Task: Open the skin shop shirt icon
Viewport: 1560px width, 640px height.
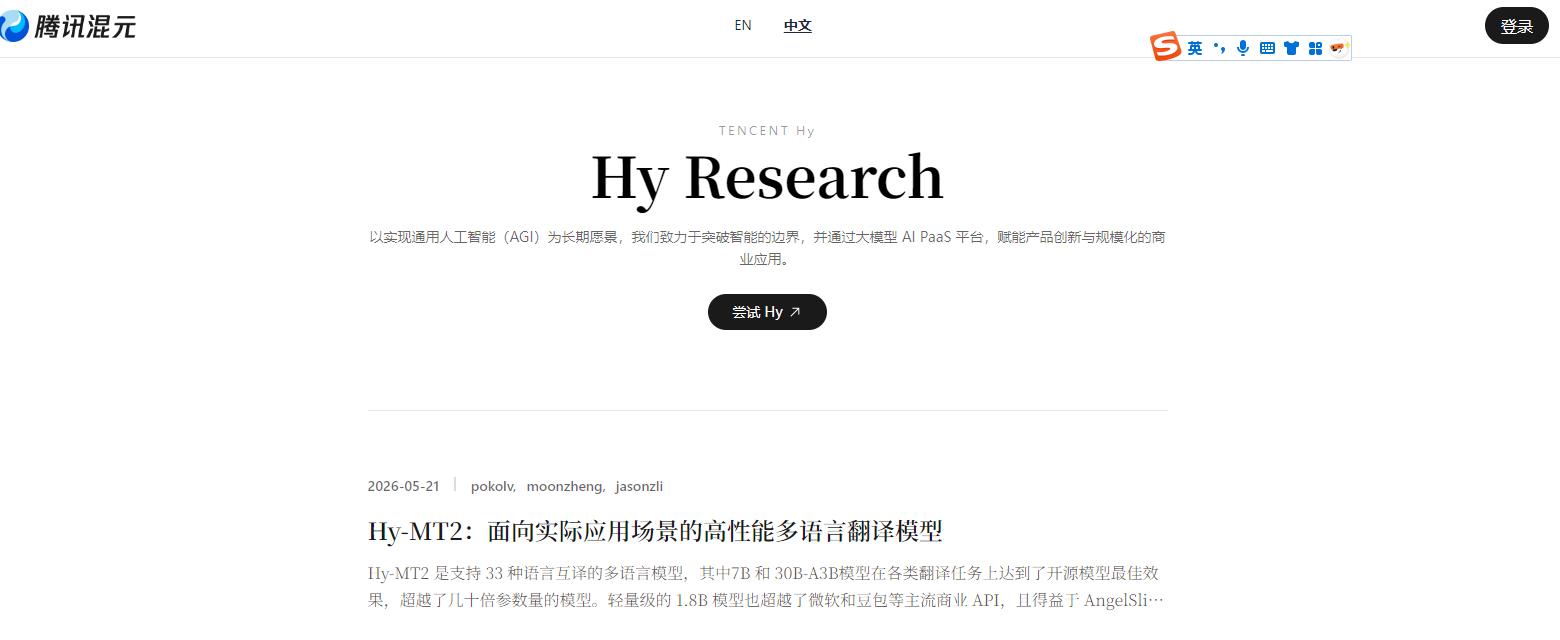Action: [x=1291, y=48]
